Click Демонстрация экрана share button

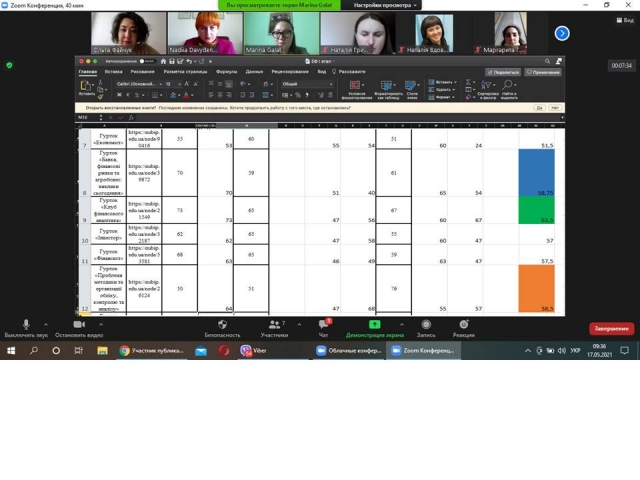pos(375,329)
